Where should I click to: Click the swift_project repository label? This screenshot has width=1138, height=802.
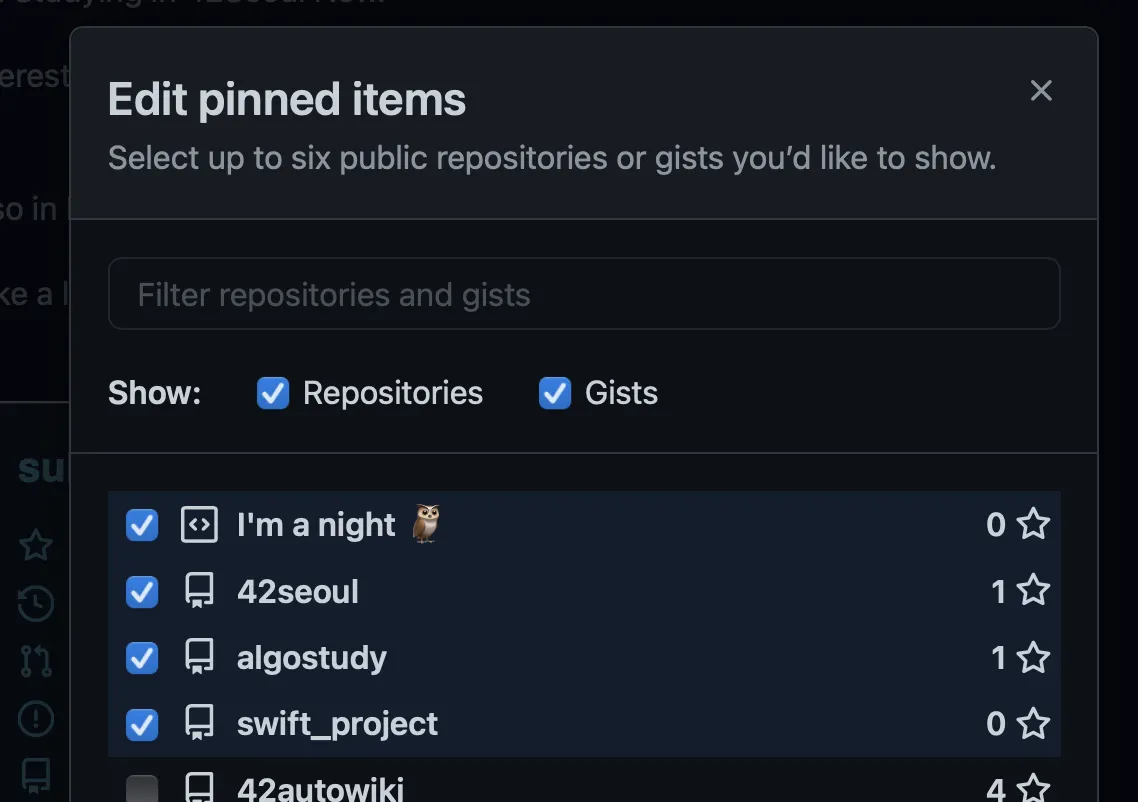[x=337, y=723]
